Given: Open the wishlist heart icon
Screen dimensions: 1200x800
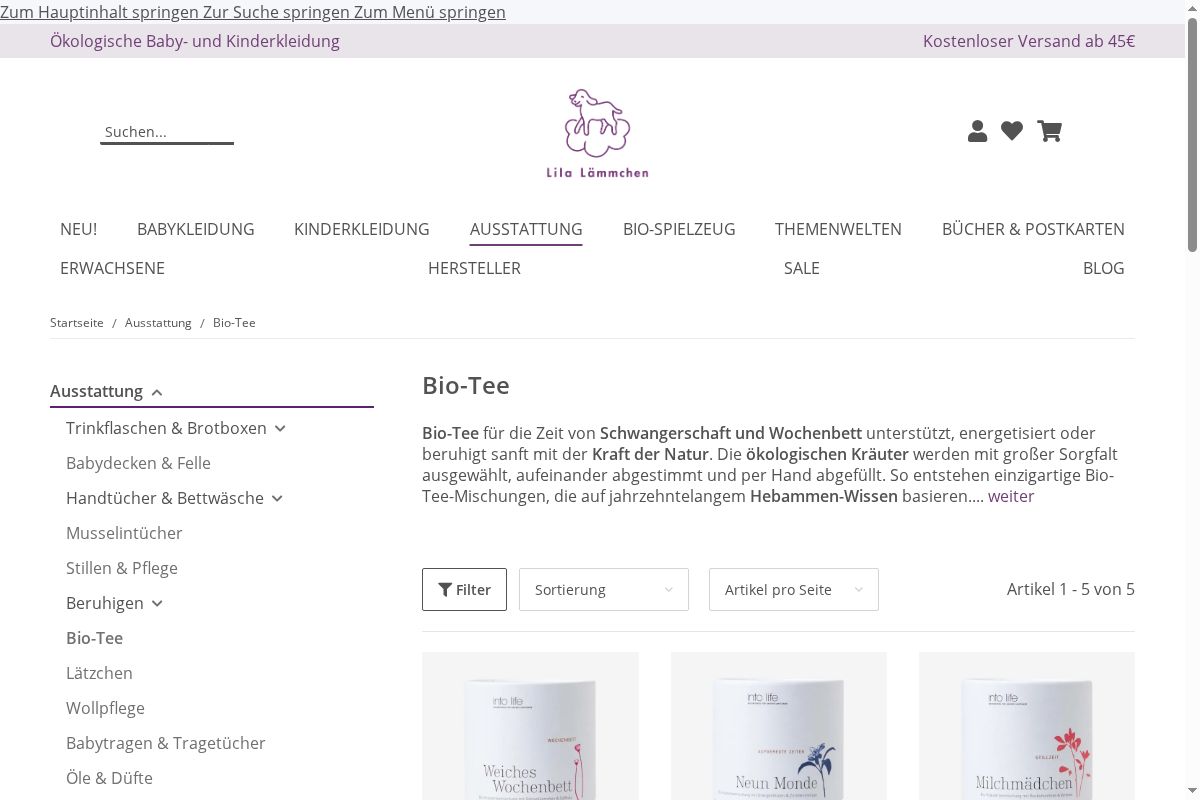Looking at the screenshot, I should (x=1012, y=131).
